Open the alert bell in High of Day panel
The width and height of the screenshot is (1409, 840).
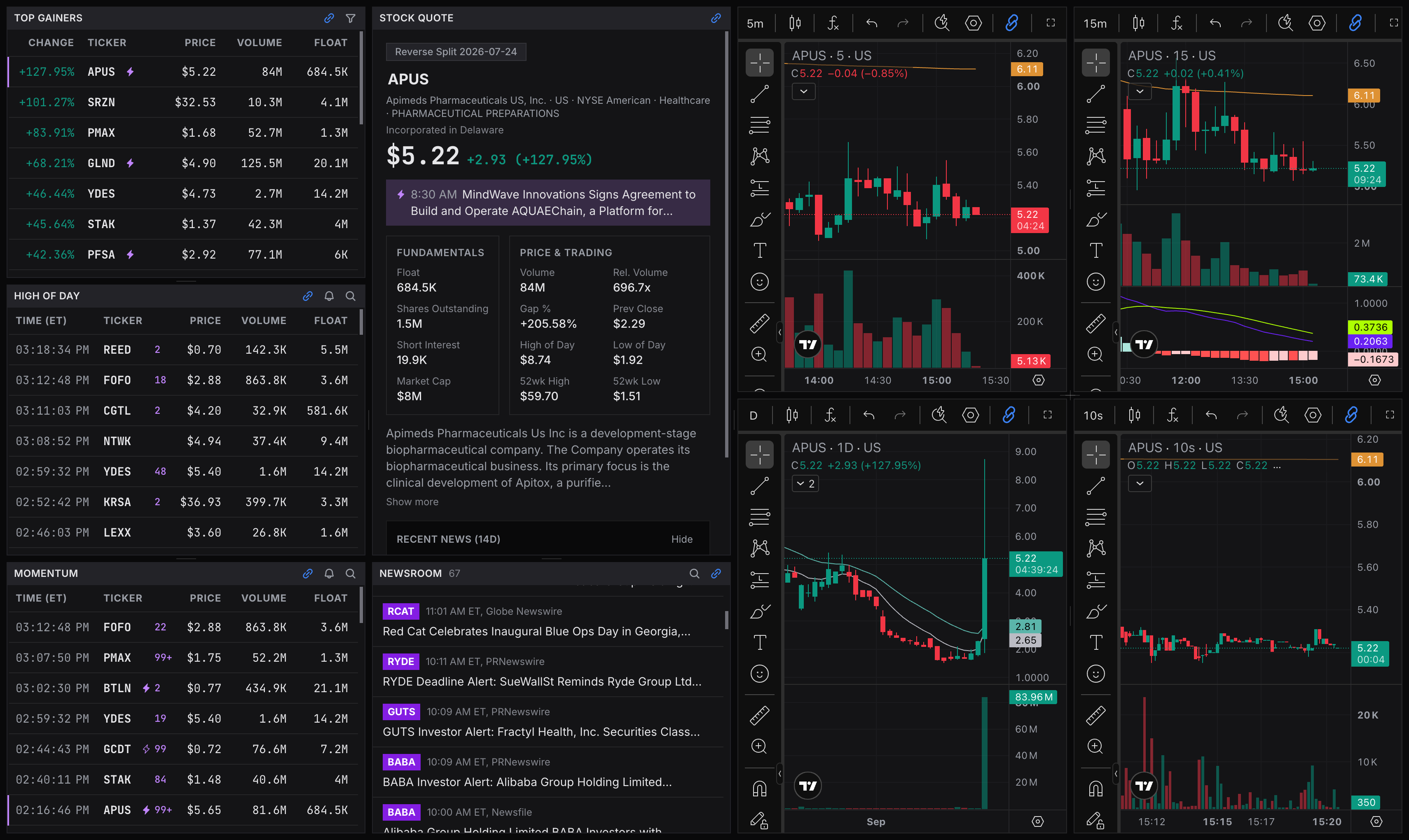click(x=329, y=296)
